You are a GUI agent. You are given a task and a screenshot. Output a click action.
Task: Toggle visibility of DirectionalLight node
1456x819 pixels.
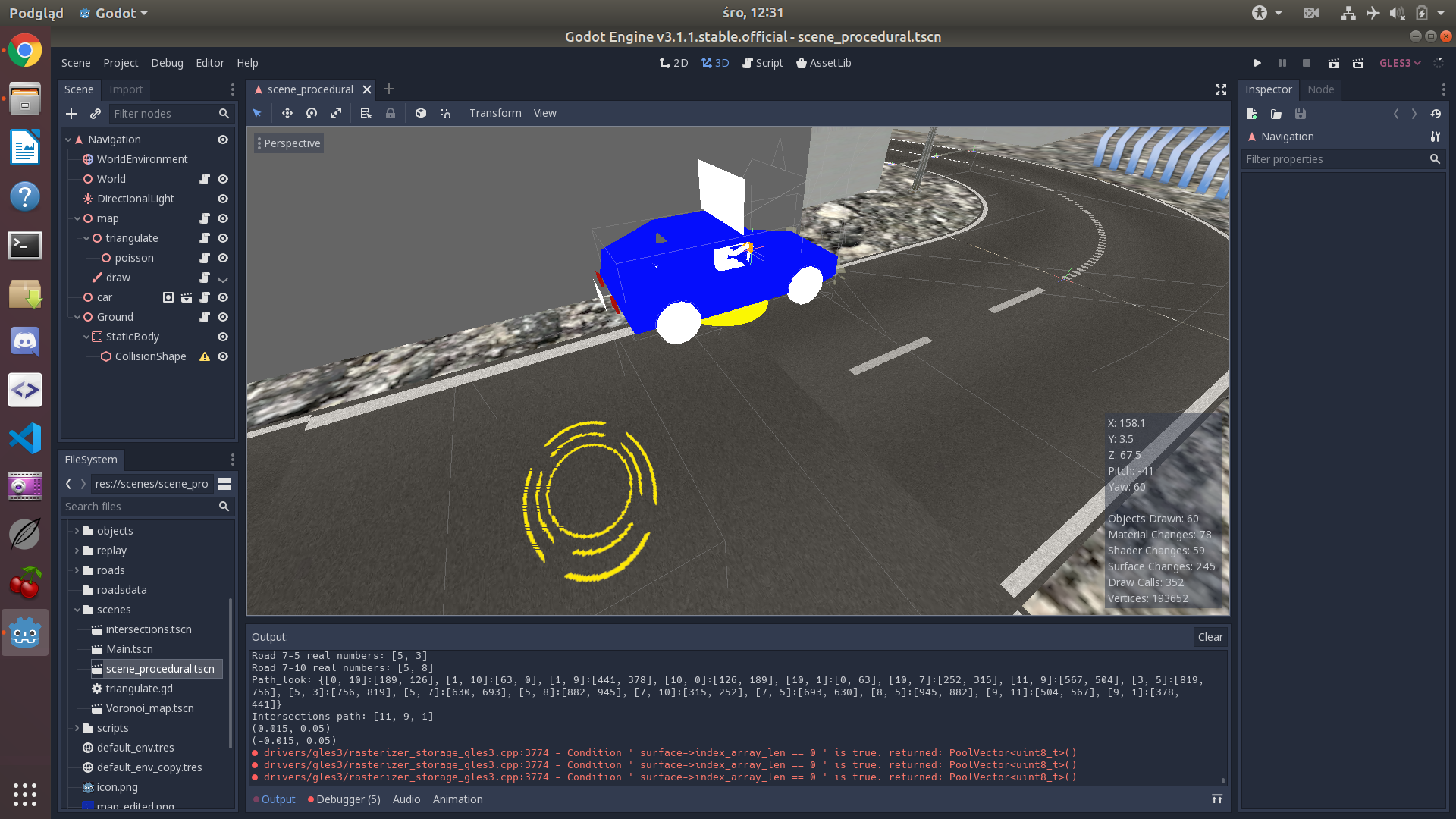click(x=223, y=199)
